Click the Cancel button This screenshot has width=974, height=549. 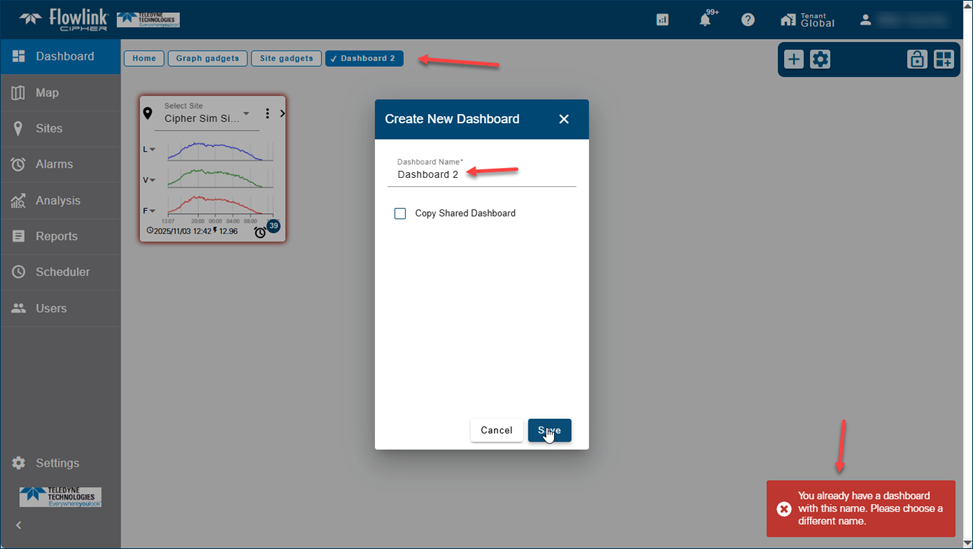[496, 430]
